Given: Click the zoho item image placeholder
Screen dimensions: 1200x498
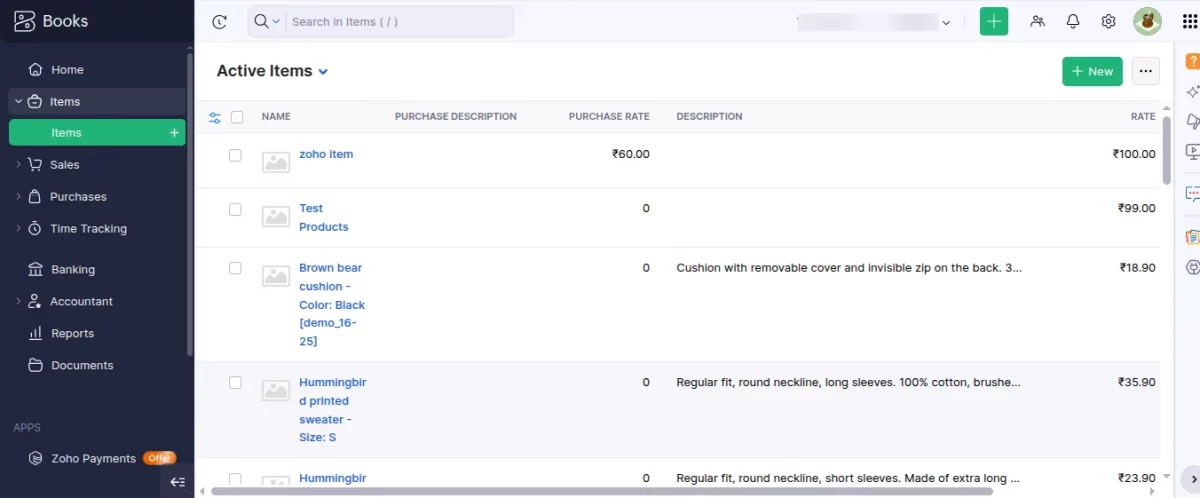Looking at the screenshot, I should point(276,162).
